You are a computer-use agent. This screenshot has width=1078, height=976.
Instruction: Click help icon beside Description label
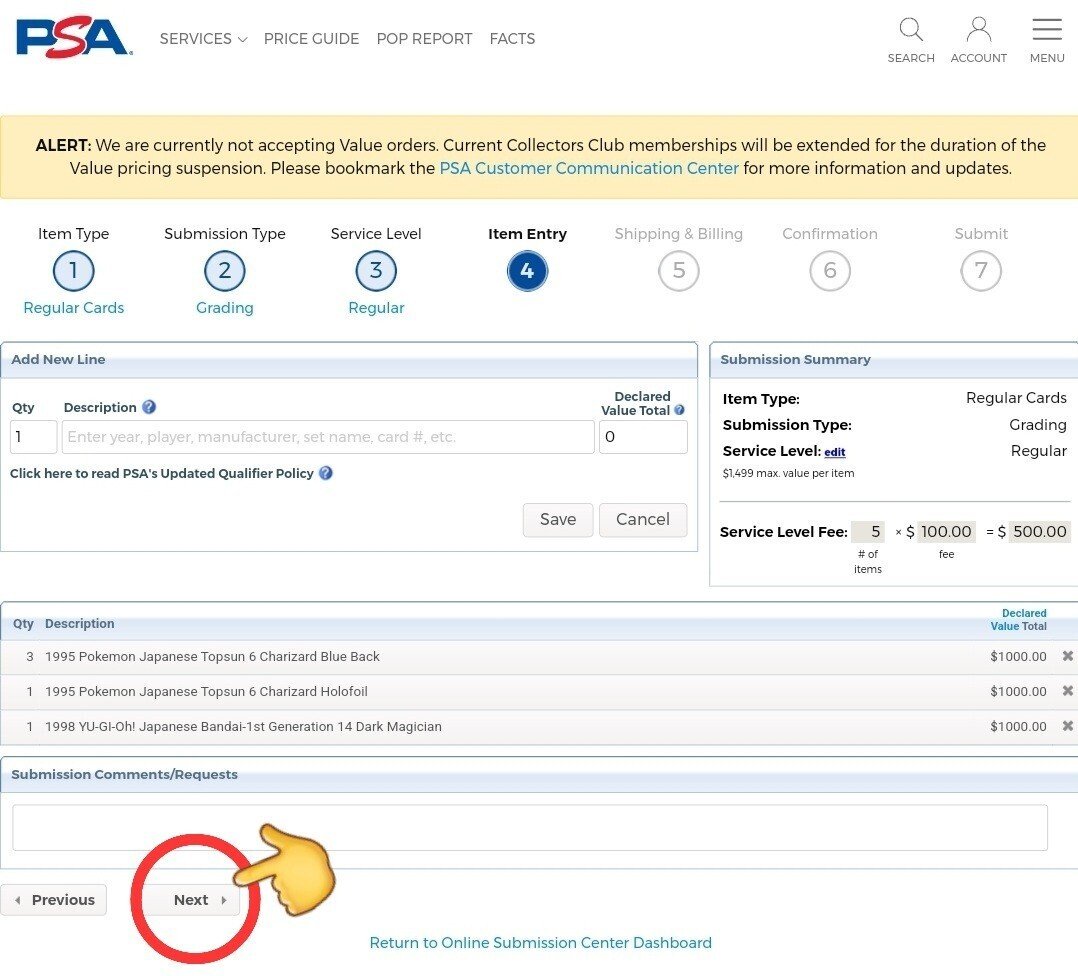point(149,407)
